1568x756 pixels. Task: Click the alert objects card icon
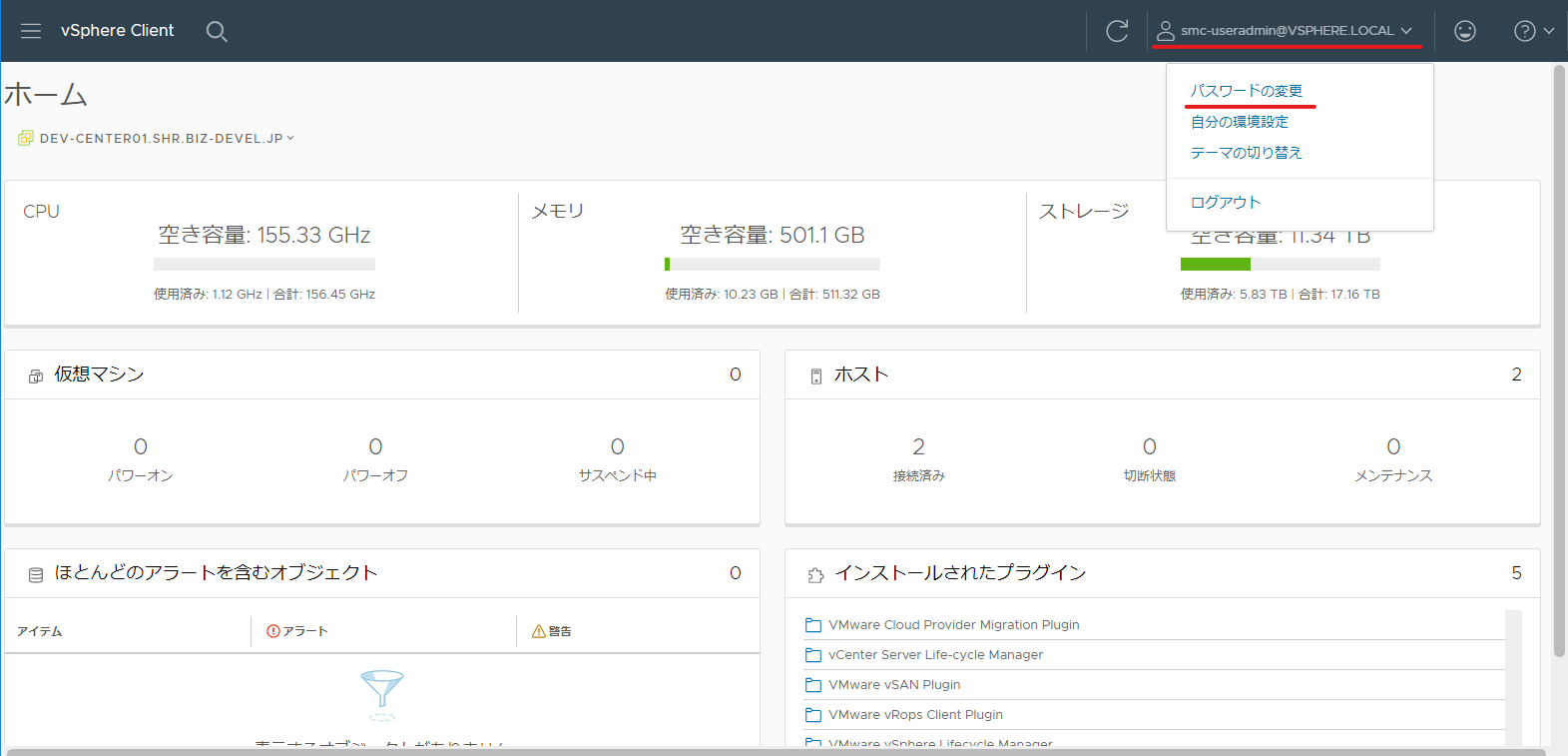click(x=36, y=575)
